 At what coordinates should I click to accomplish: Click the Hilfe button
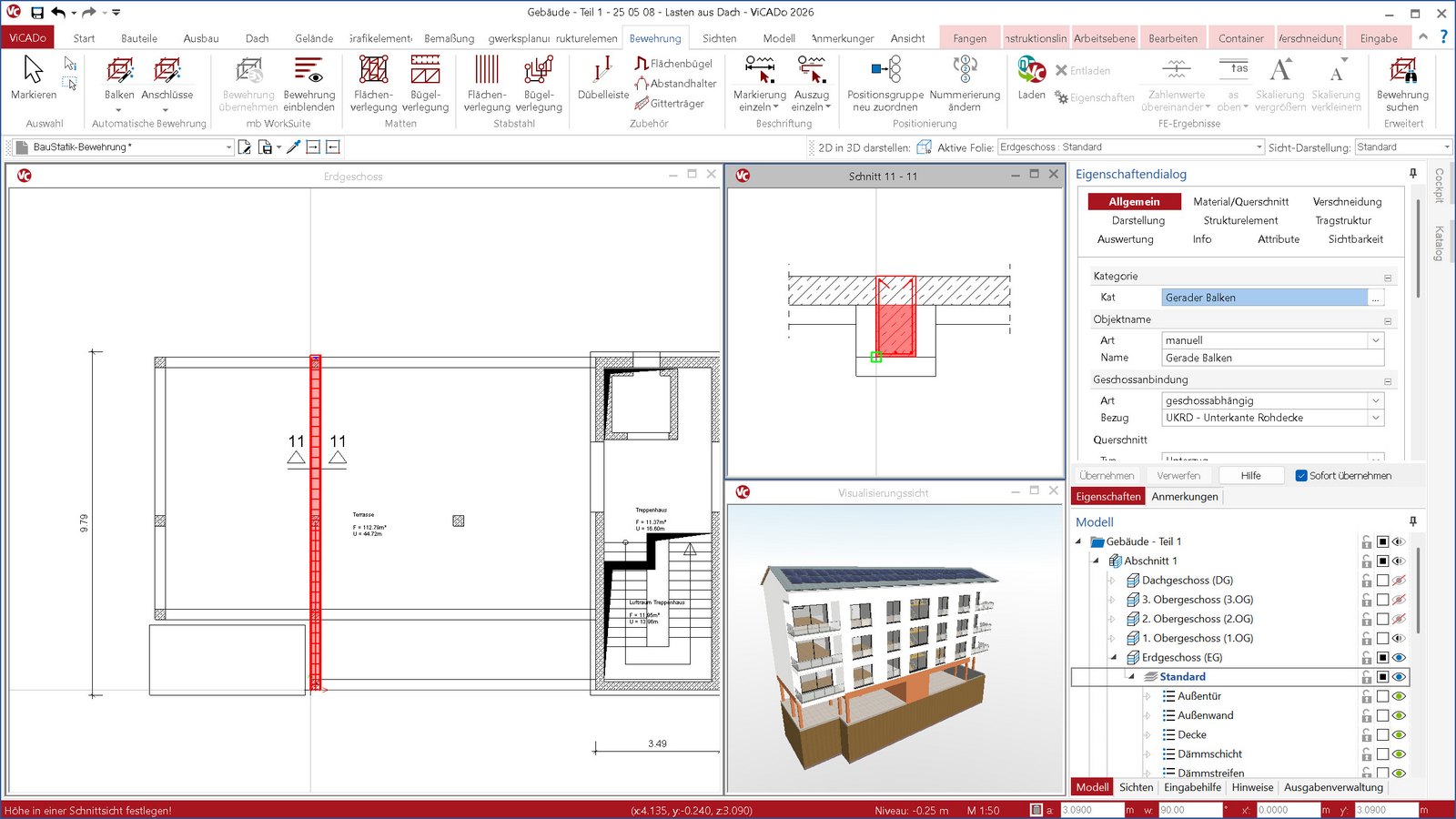tap(1250, 476)
